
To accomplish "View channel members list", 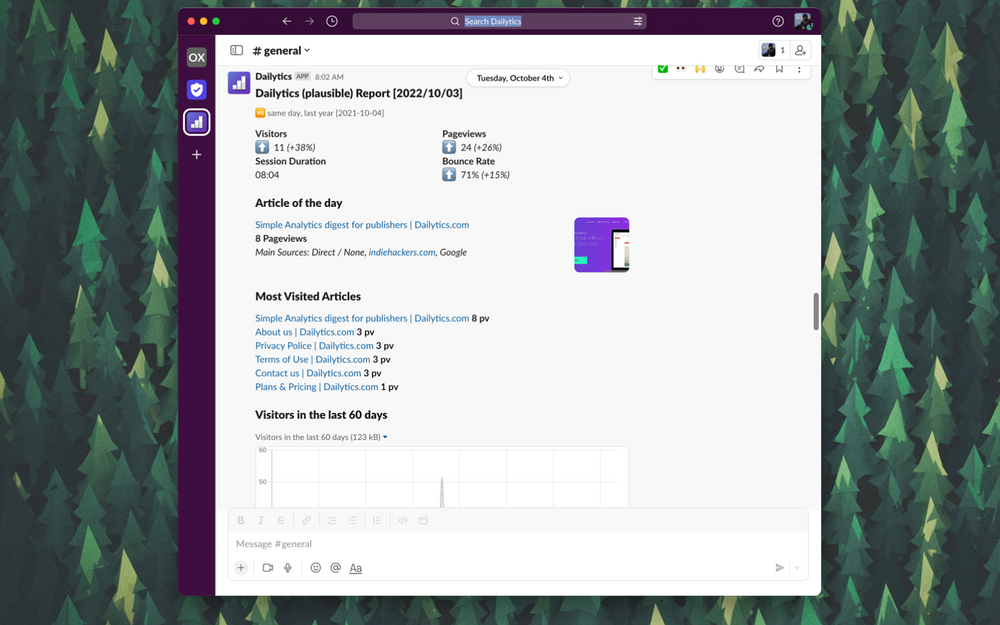I will (x=774, y=50).
